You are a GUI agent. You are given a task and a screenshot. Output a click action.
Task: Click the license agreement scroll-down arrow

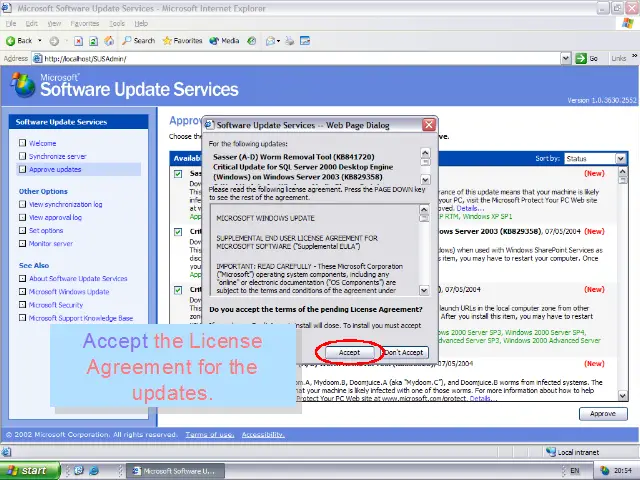[424, 290]
